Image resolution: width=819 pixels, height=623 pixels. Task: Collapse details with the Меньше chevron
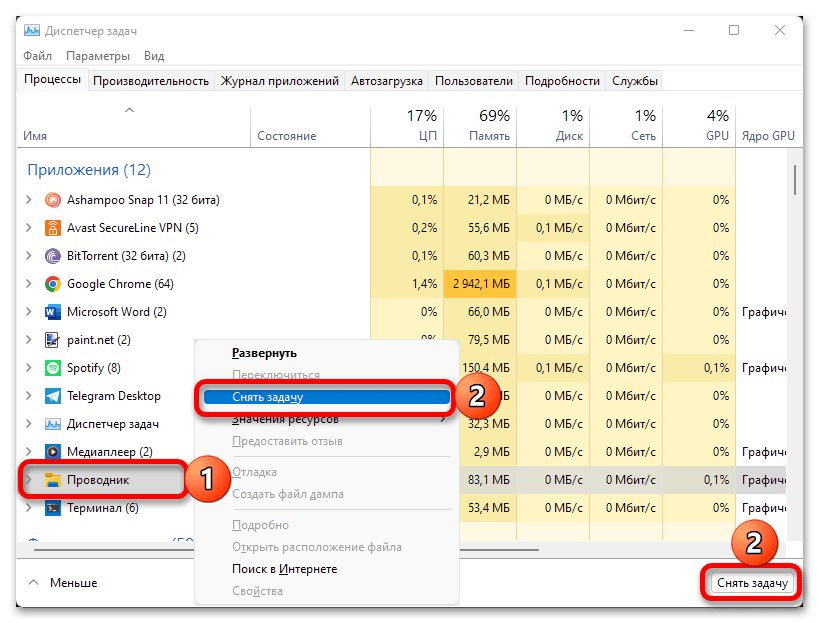33,582
